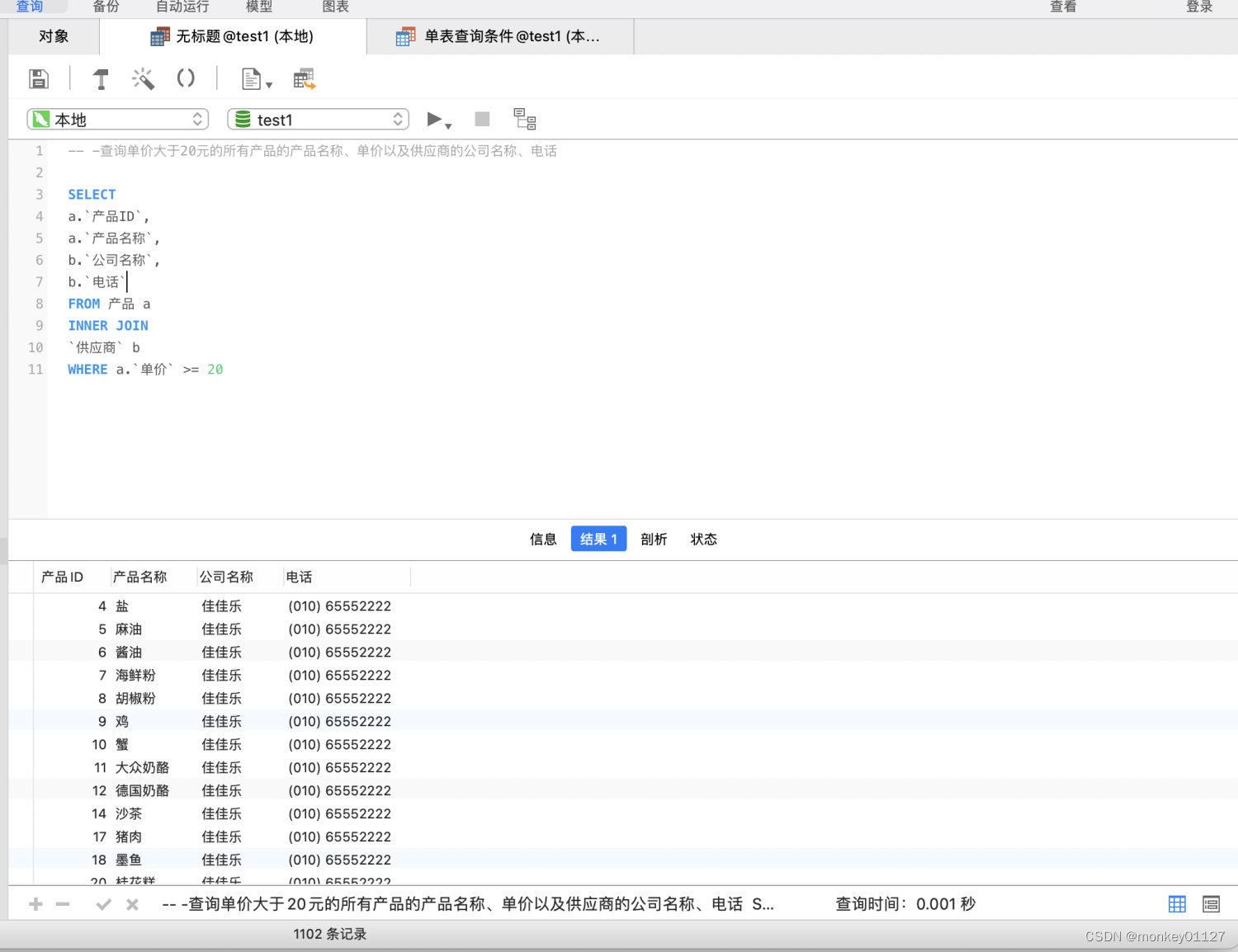The height and width of the screenshot is (952, 1238).
Task: Select the 鸡 product name cell
Action: click(122, 722)
